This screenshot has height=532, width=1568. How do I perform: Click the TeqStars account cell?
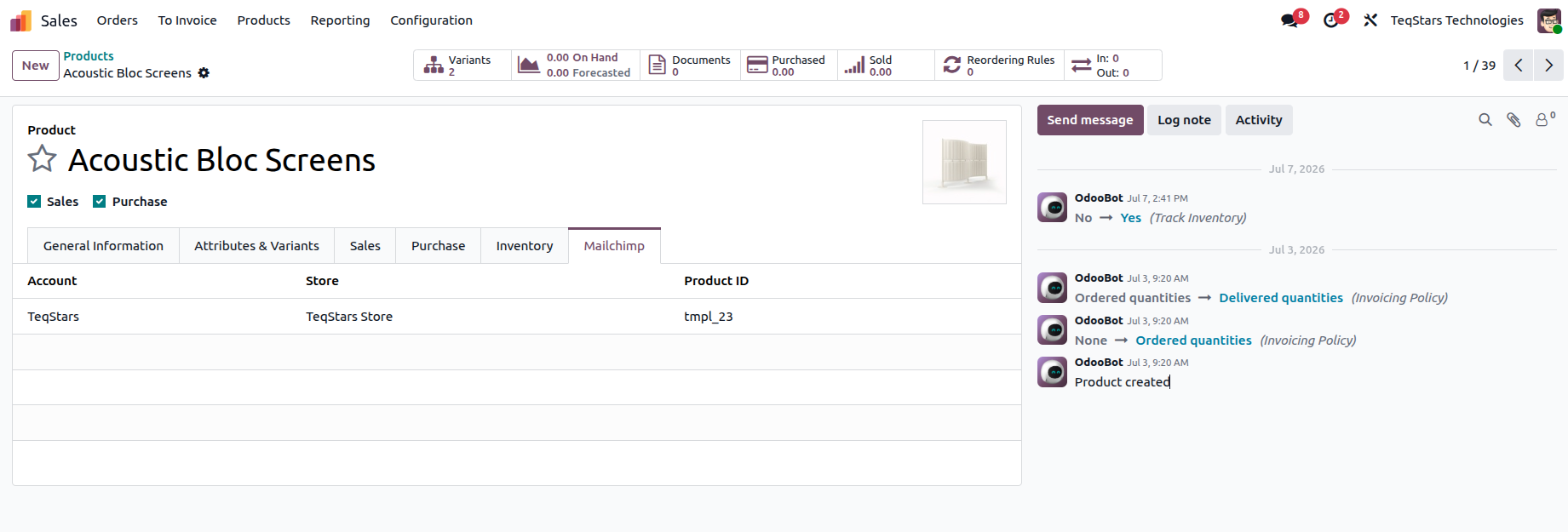53,317
